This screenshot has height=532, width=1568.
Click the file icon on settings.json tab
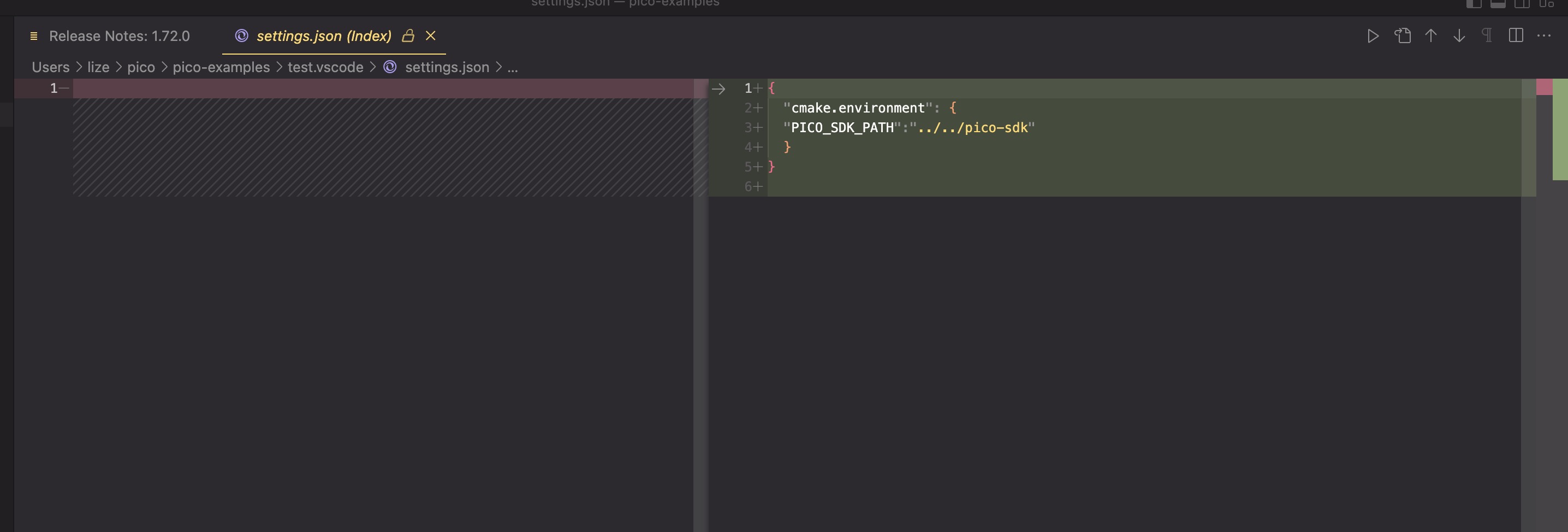(242, 36)
